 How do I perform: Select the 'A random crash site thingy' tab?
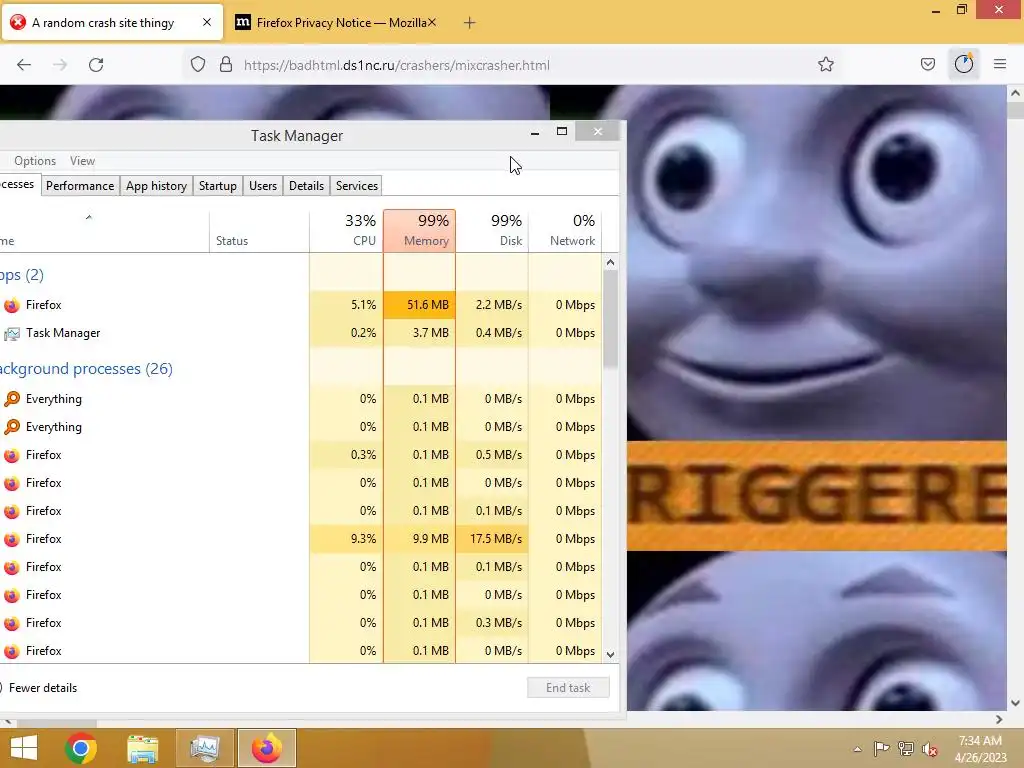pos(111,23)
